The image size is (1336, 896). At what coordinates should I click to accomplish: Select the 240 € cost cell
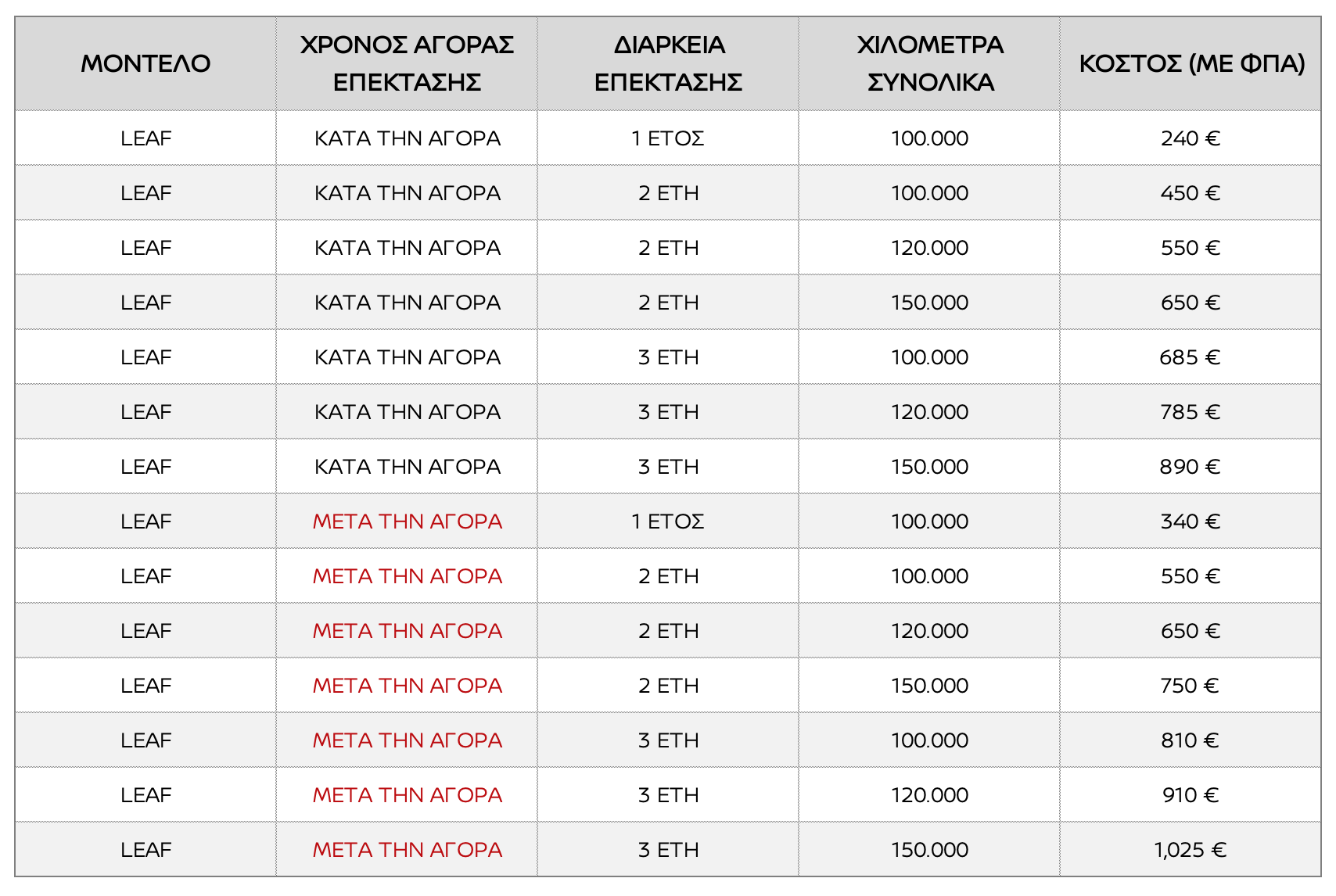1191,138
